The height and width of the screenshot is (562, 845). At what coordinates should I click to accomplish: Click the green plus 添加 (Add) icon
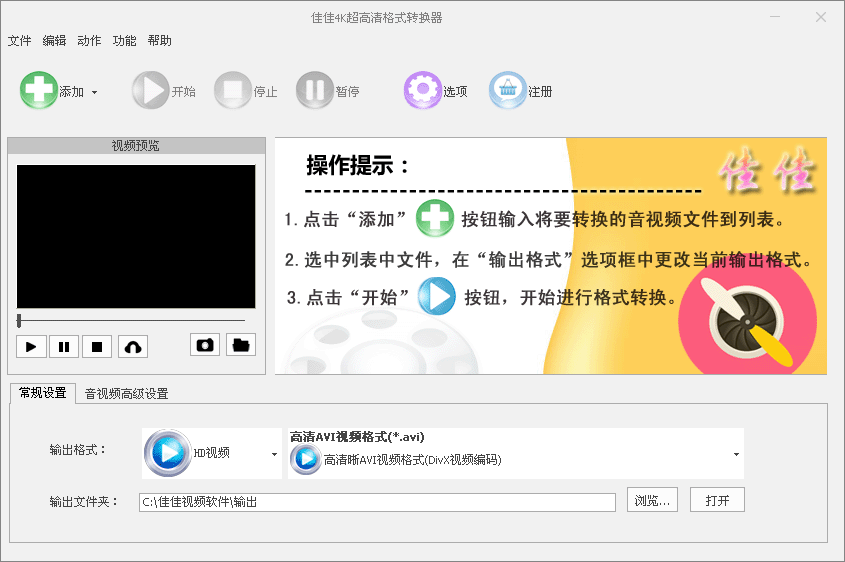39,90
